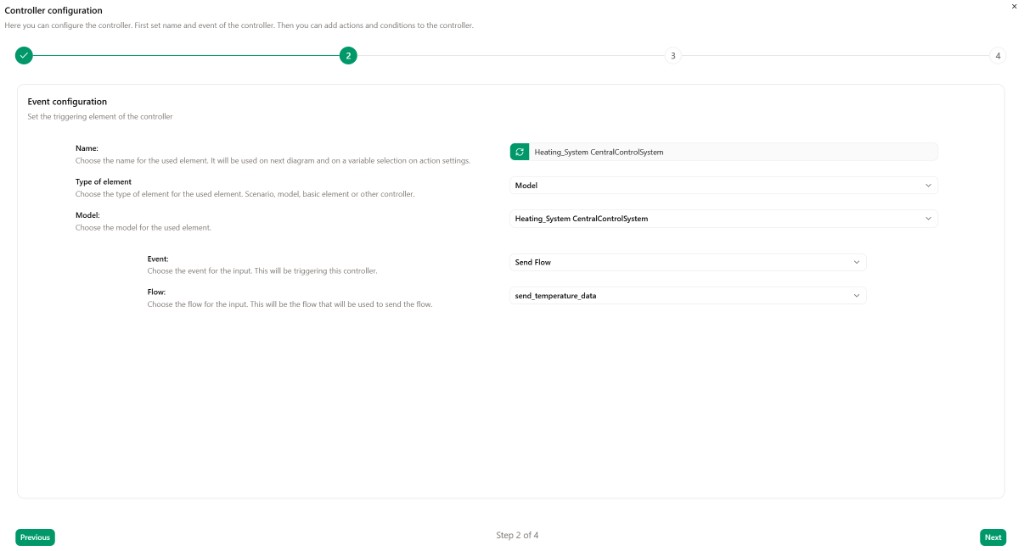Click the 'Event:' label
The image size is (1024, 551).
[158, 259]
